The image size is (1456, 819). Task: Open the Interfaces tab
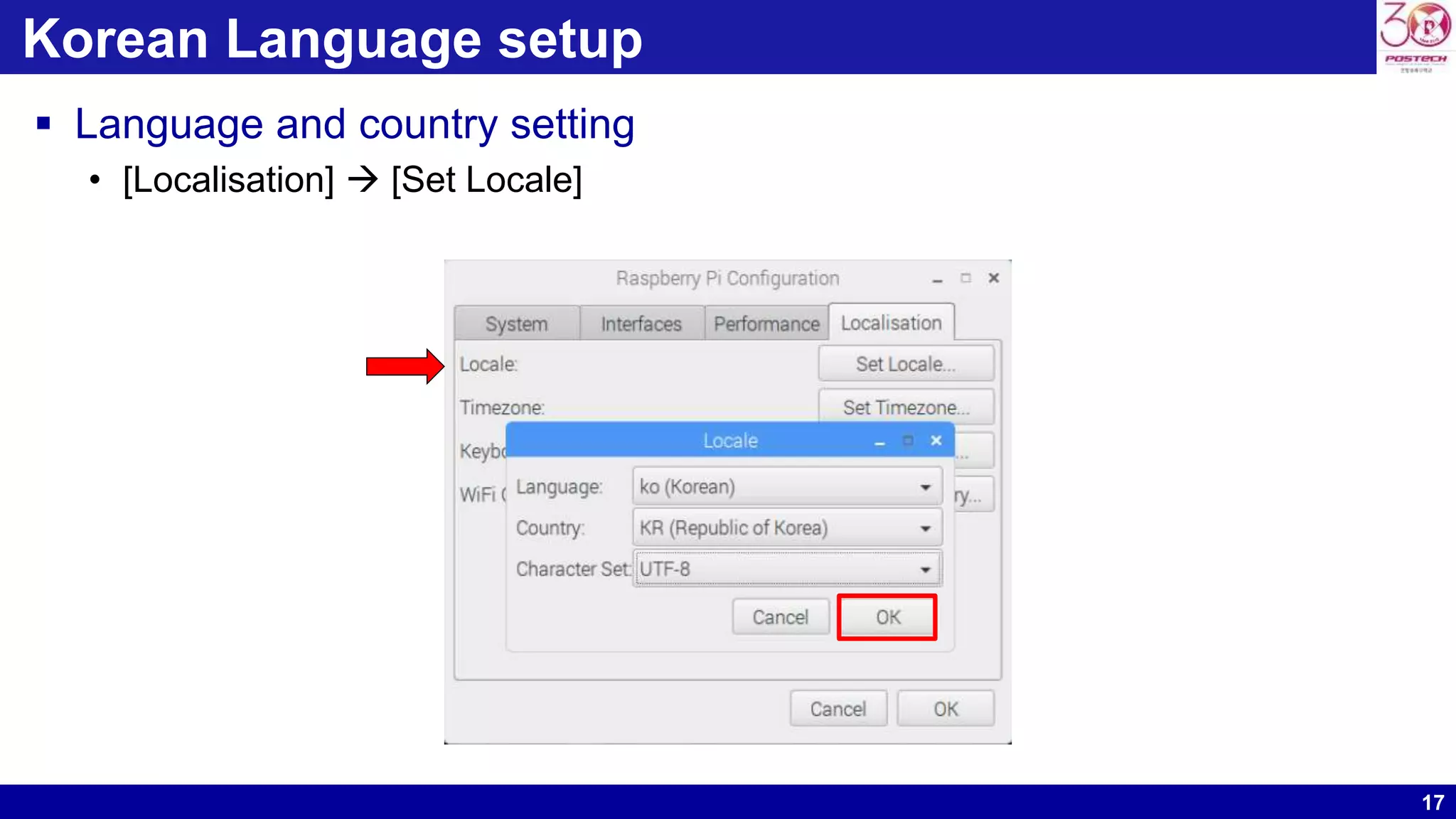[641, 324]
